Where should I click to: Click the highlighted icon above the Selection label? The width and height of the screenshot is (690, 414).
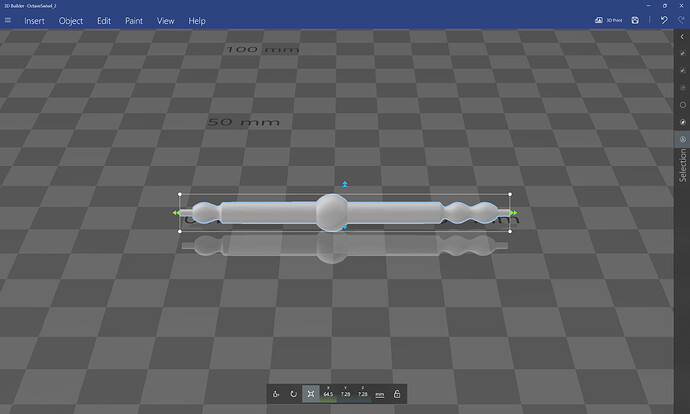[683, 139]
